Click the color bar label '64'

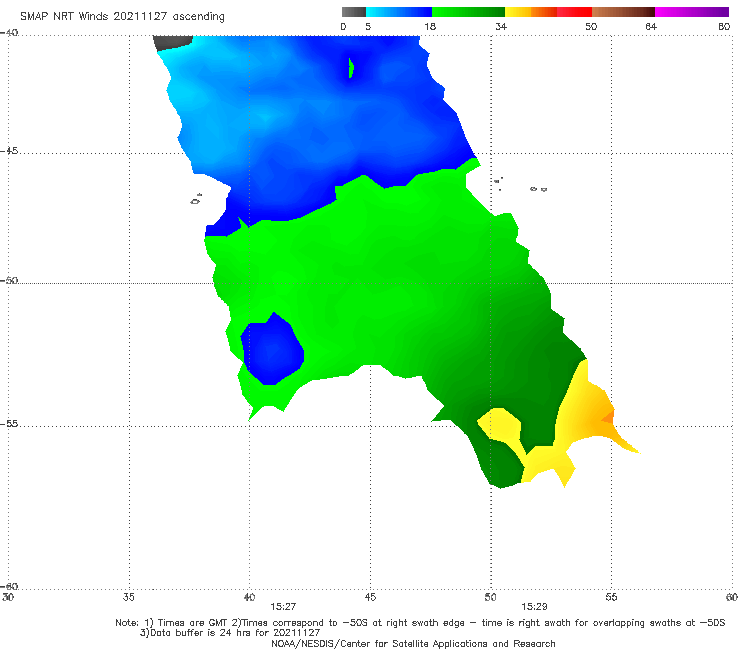coord(651,26)
